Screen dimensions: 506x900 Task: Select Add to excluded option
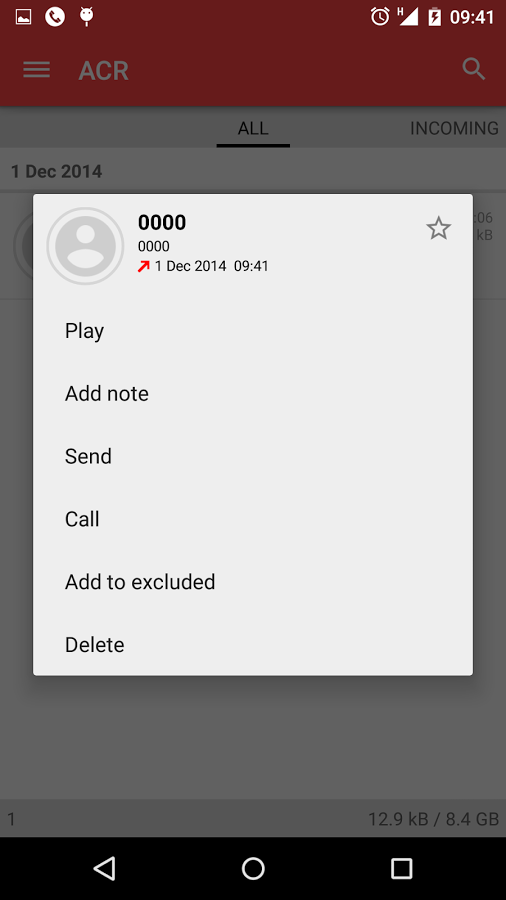click(x=253, y=582)
